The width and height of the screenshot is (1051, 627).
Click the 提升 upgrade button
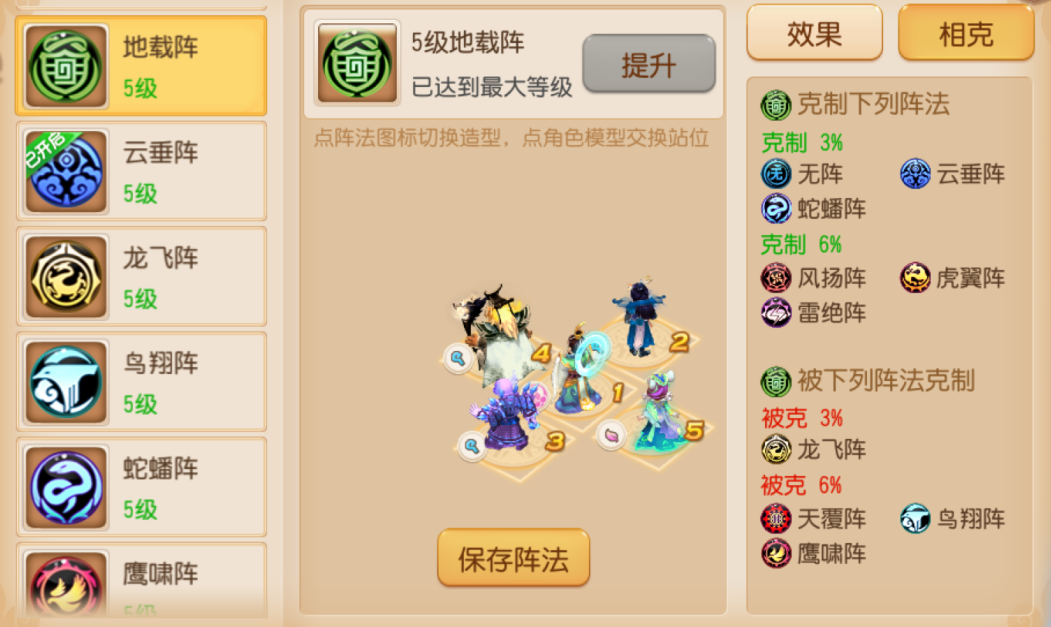click(649, 64)
